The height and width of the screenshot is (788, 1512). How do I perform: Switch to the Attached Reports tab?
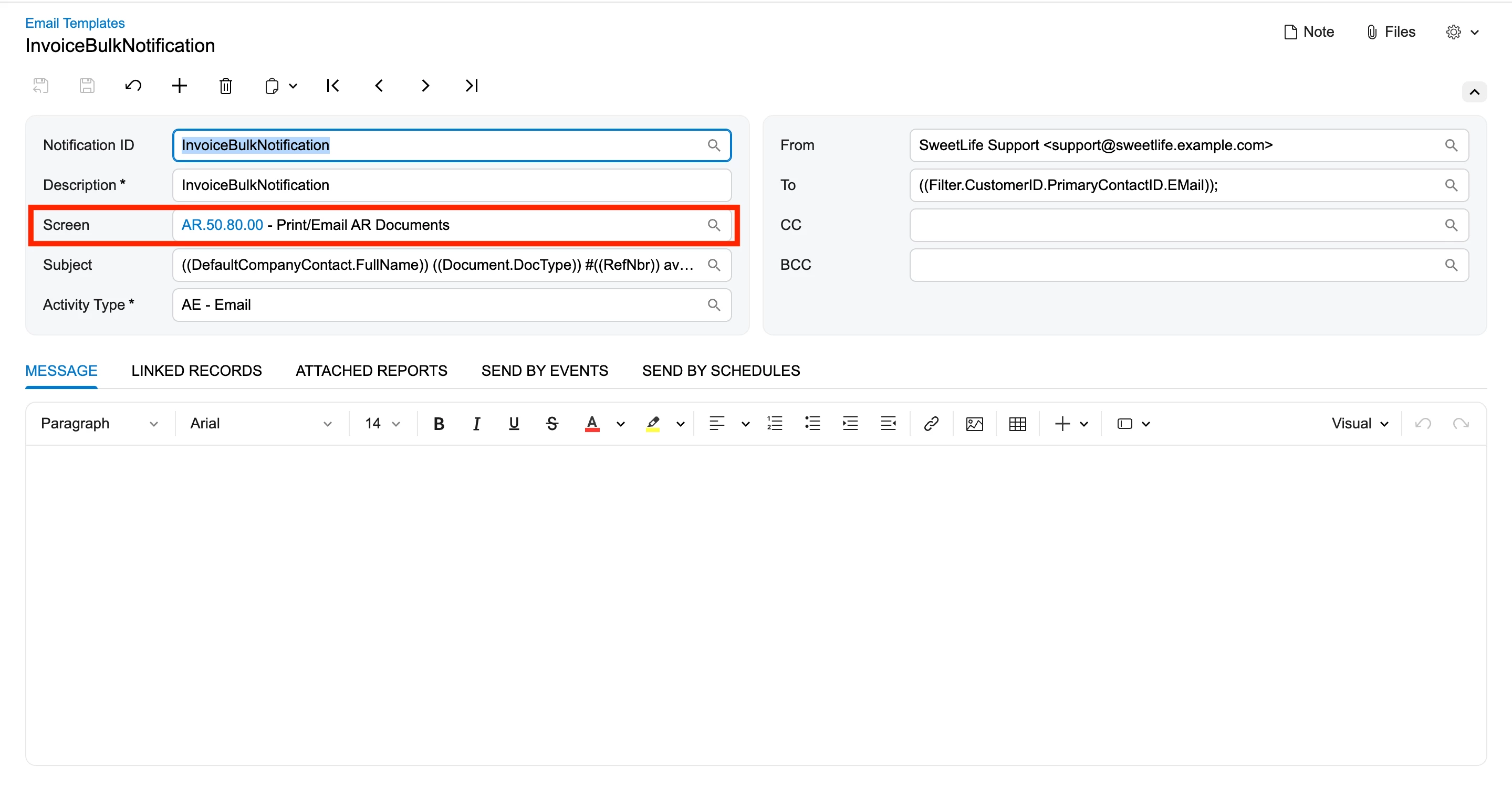point(371,371)
